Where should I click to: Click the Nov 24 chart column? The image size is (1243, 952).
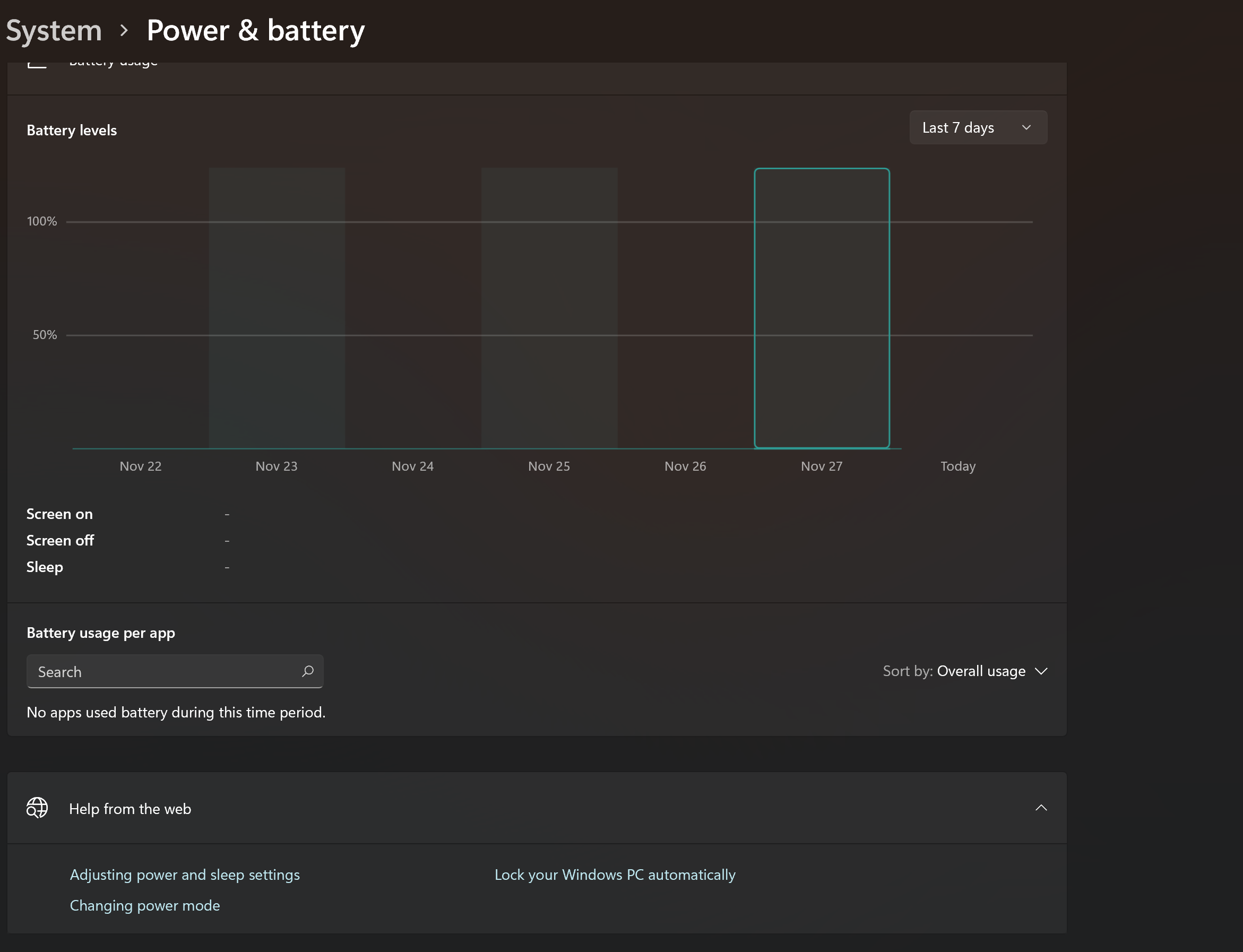click(x=412, y=308)
